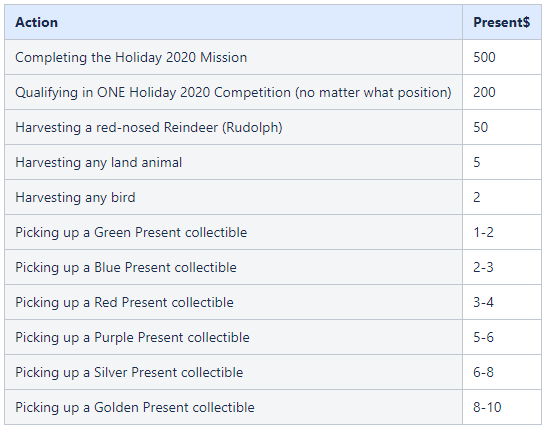Image resolution: width=546 pixels, height=429 pixels.
Task: Select Picking up a Blue Present collectible
Action: (126, 267)
